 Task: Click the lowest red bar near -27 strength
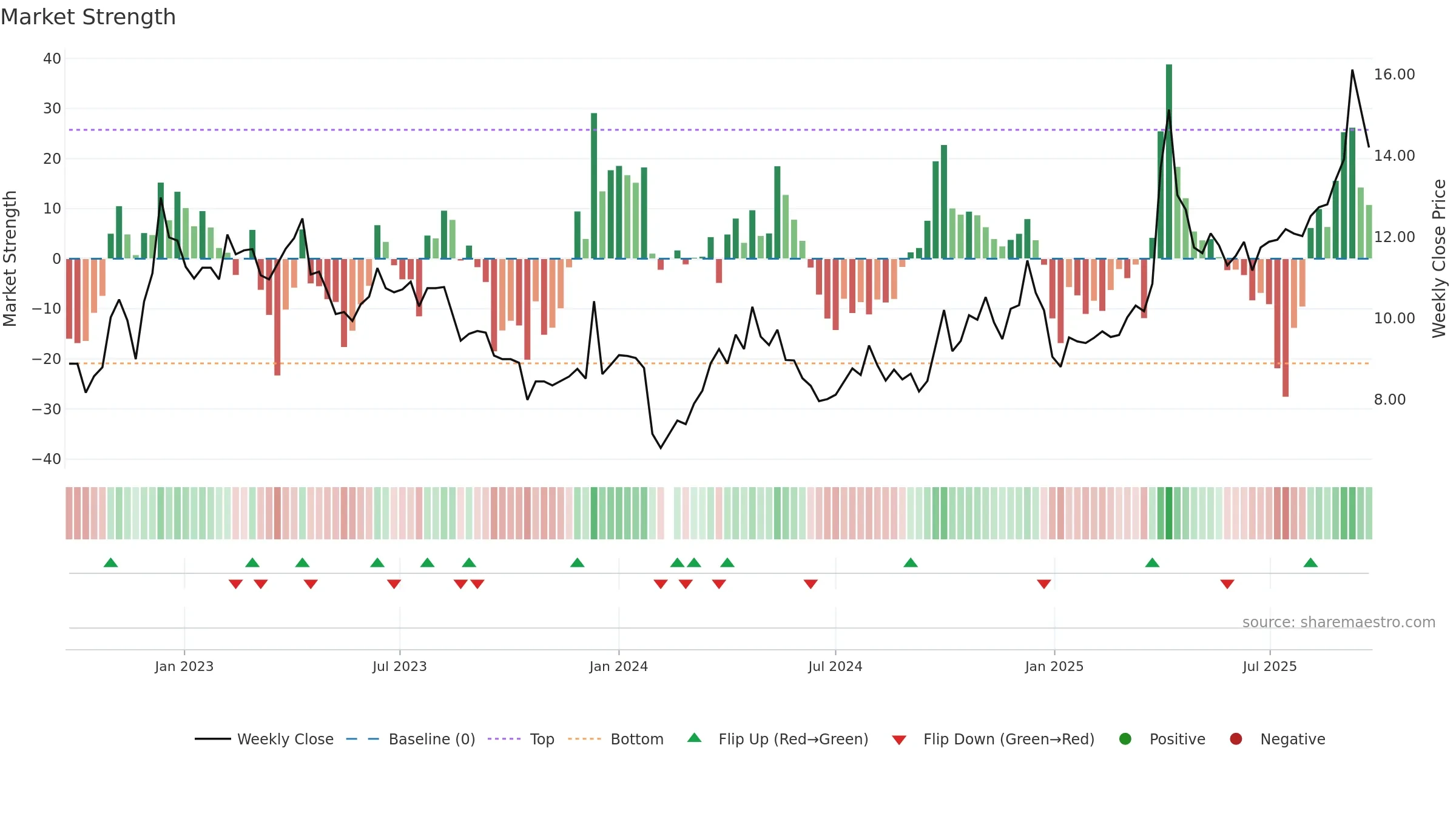(1286, 328)
